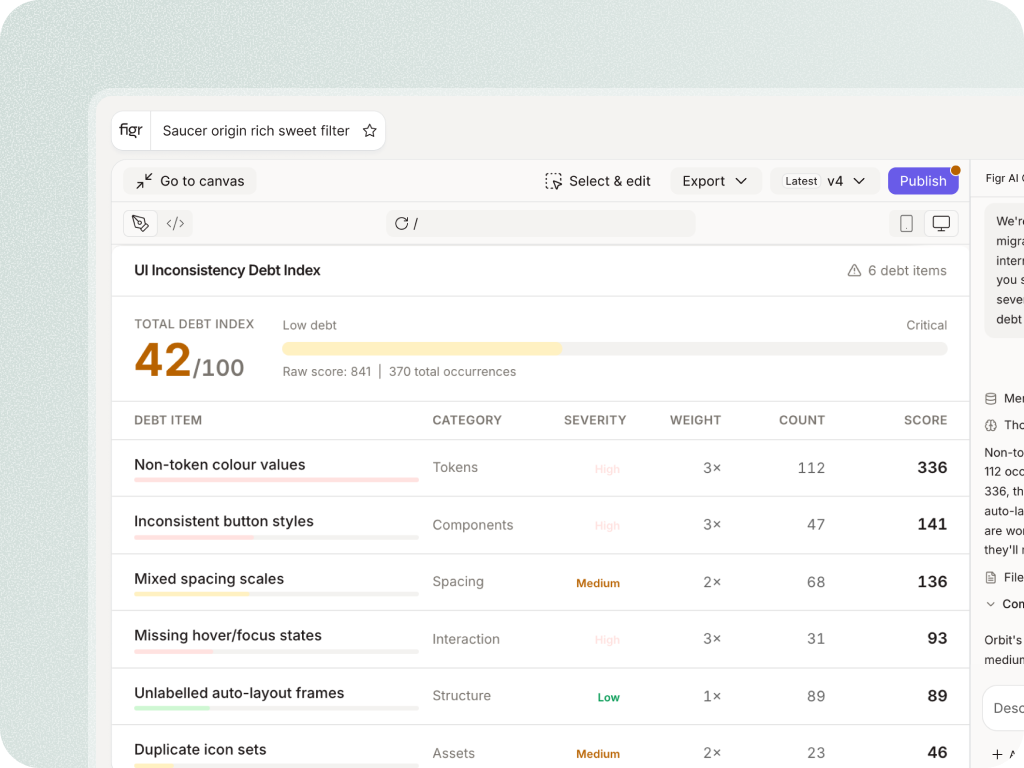Screen dimensions: 1024x768
Task: Reload the preview page
Action: point(401,223)
